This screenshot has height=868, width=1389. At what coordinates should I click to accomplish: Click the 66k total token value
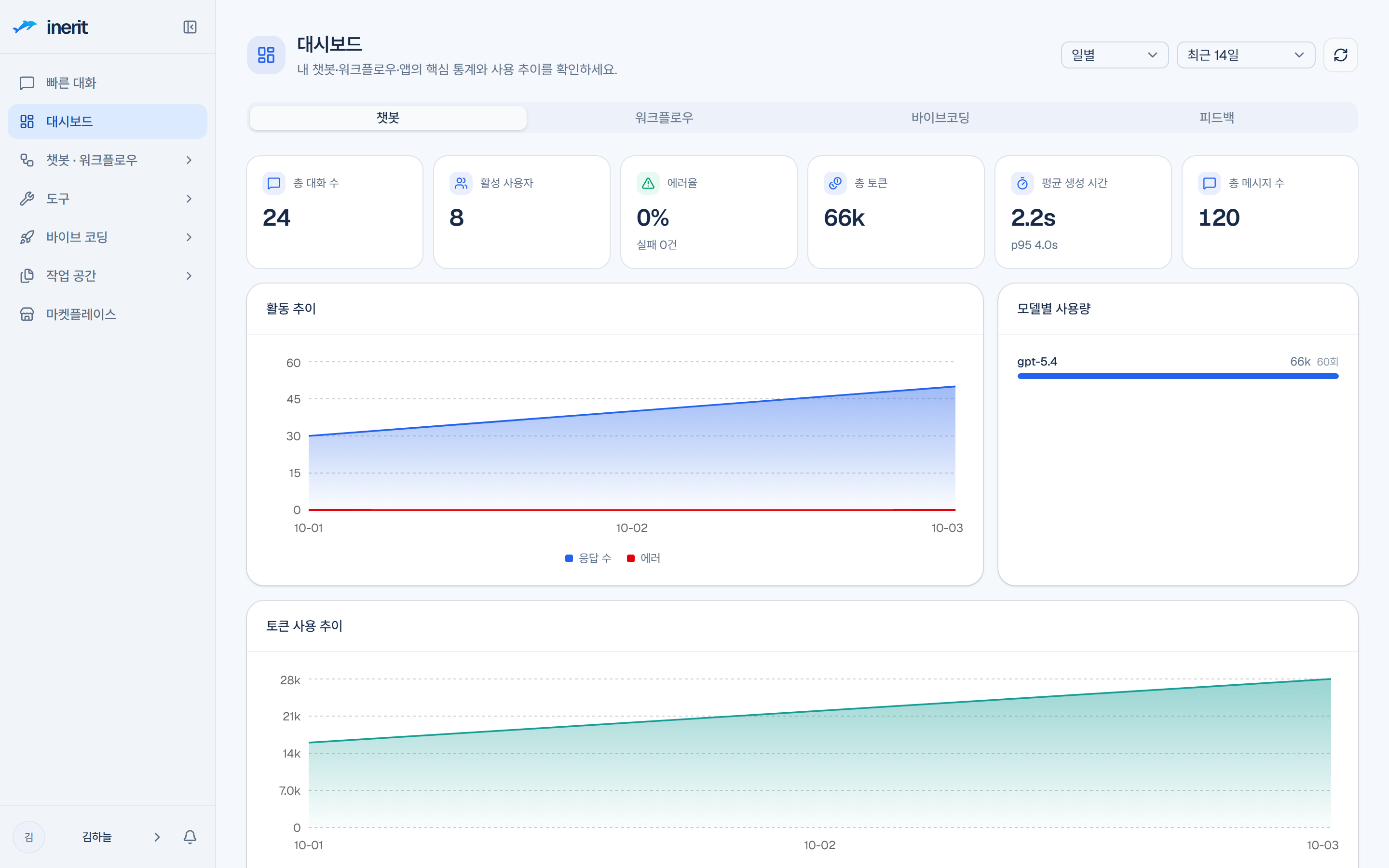844,218
